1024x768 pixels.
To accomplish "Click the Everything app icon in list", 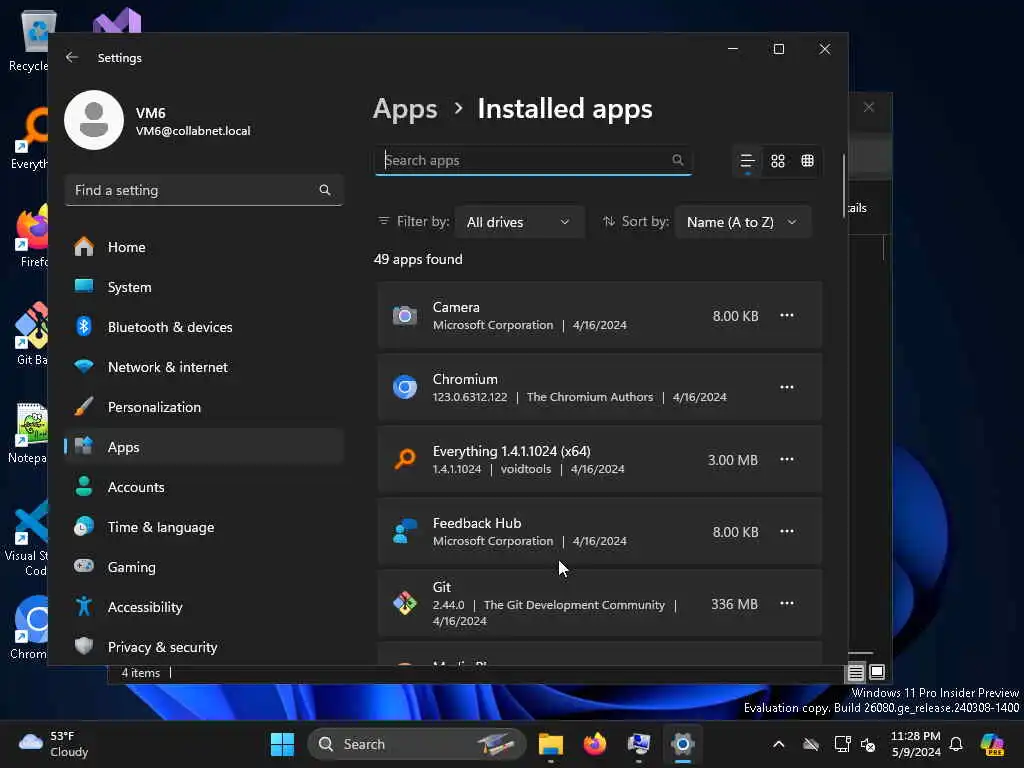I will pos(405,459).
